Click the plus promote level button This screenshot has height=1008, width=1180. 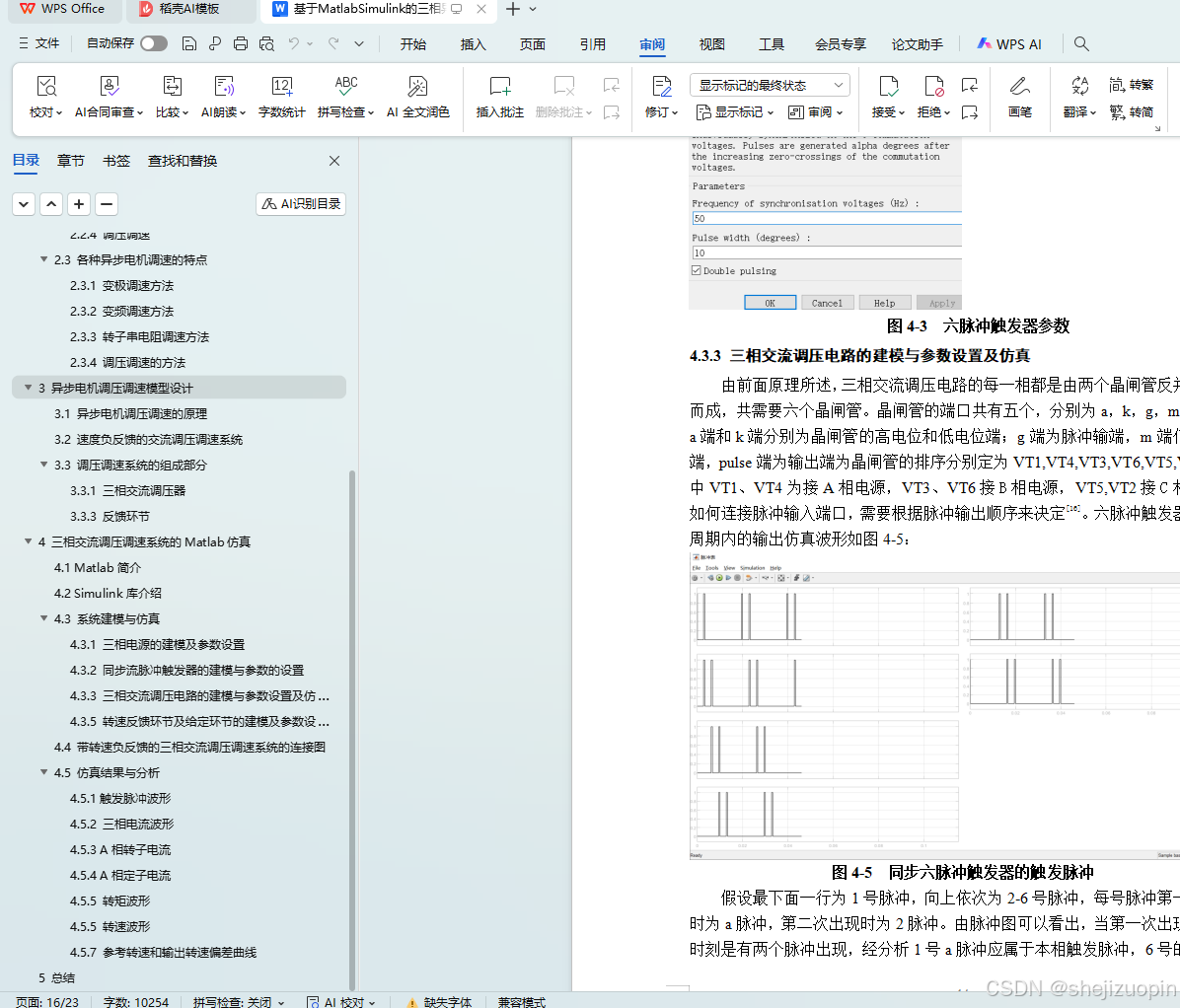[79, 204]
